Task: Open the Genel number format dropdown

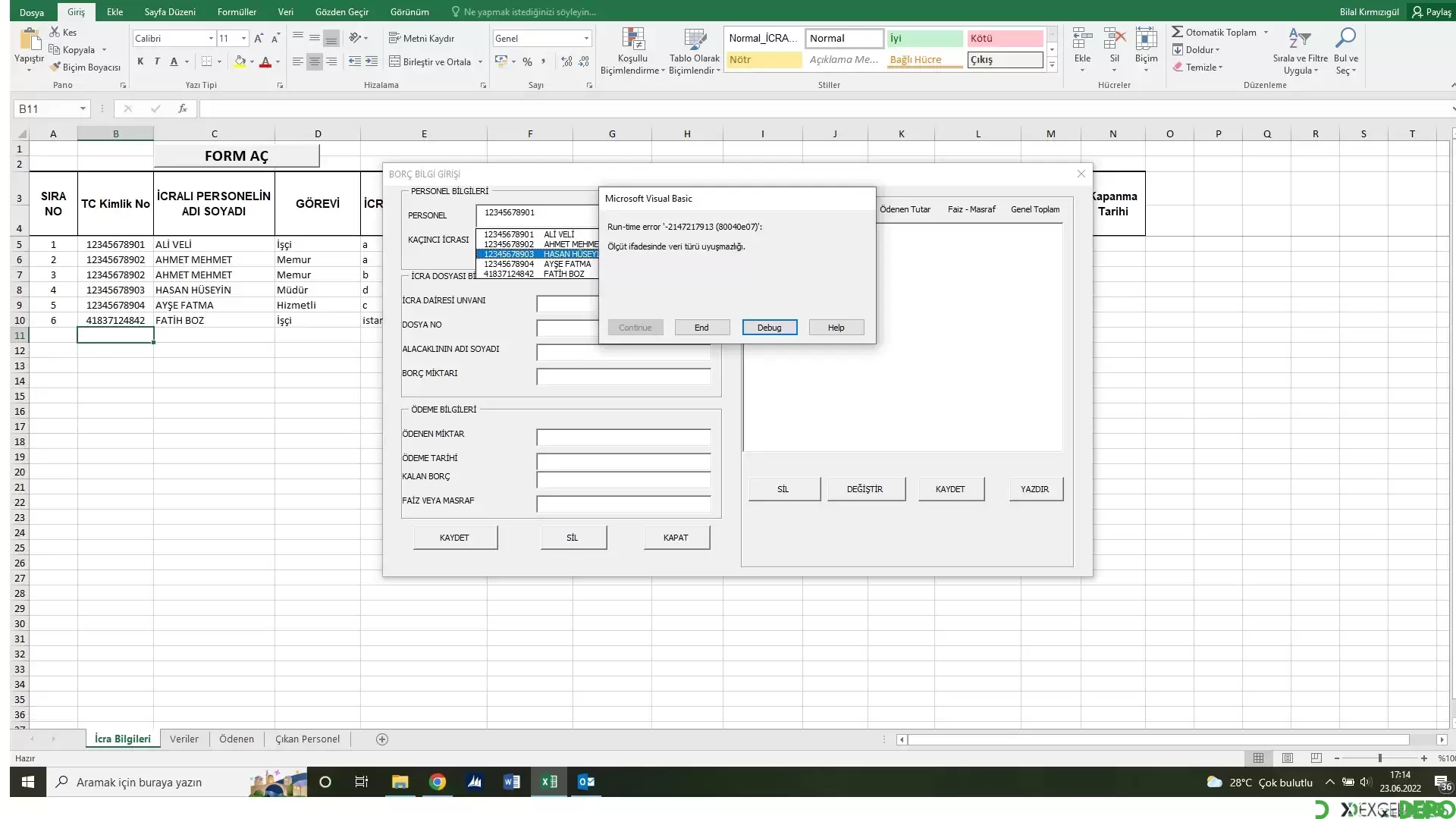Action: pos(586,38)
